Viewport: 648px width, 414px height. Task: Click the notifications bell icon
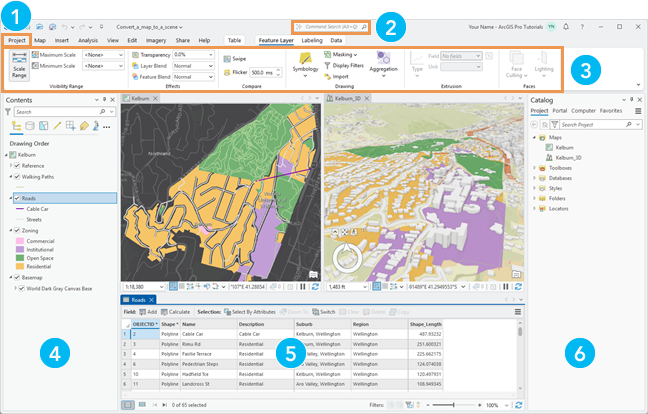click(x=566, y=27)
